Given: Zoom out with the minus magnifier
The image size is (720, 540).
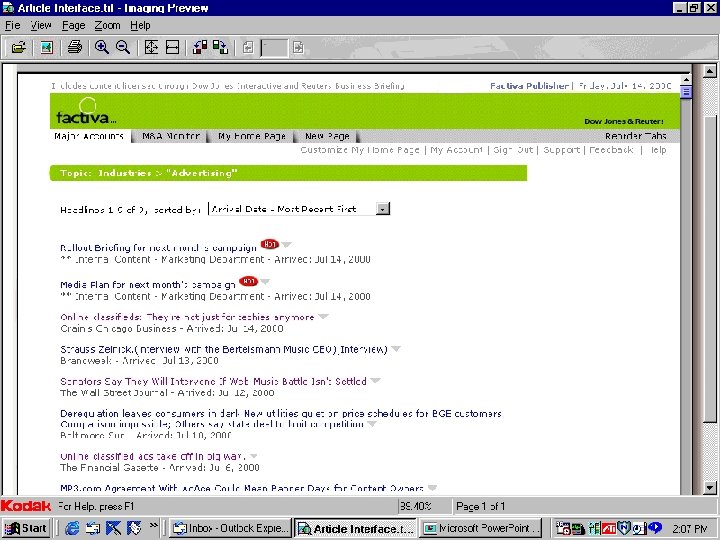Looking at the screenshot, I should 123,47.
